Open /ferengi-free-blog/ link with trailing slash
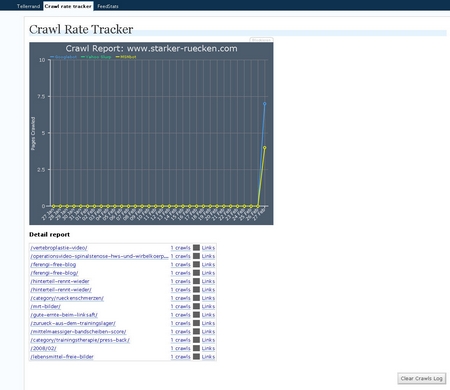Screen dimensions: 450x390 pos(54,273)
